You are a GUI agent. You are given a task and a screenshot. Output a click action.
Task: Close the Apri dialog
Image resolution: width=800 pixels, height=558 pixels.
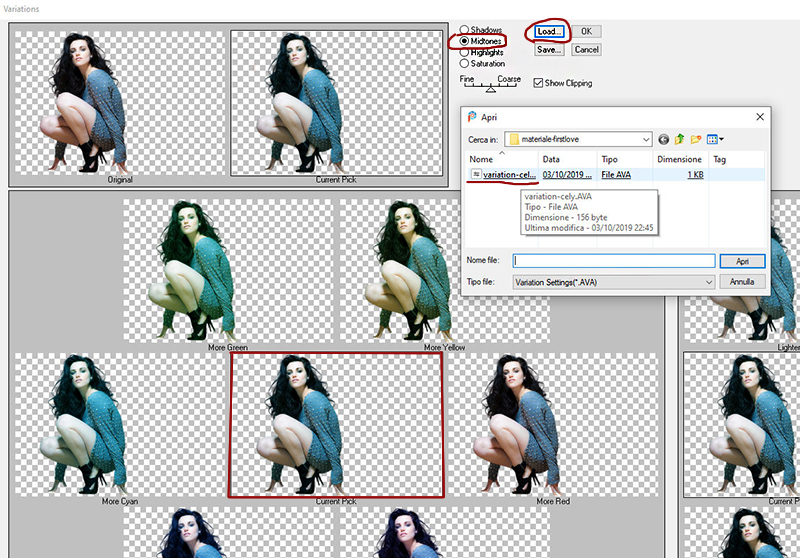pyautogui.click(x=760, y=117)
